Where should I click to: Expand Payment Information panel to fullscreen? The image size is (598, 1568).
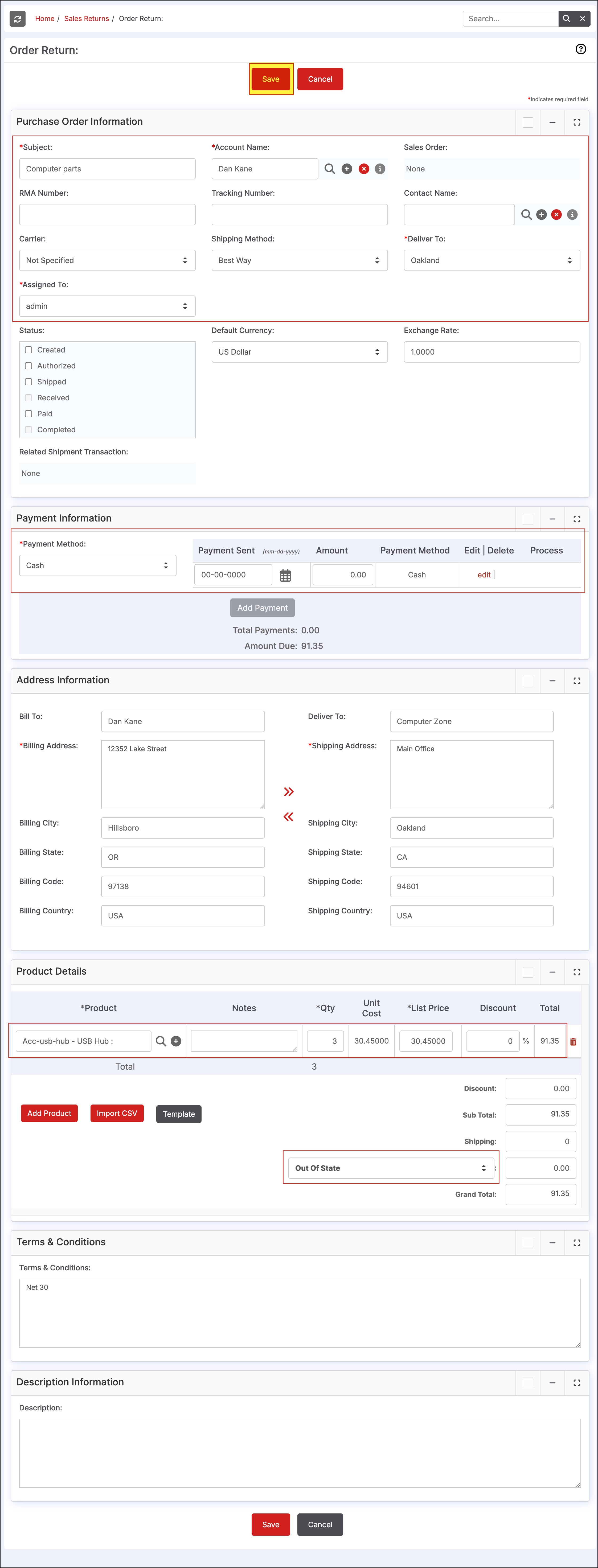[x=577, y=519]
